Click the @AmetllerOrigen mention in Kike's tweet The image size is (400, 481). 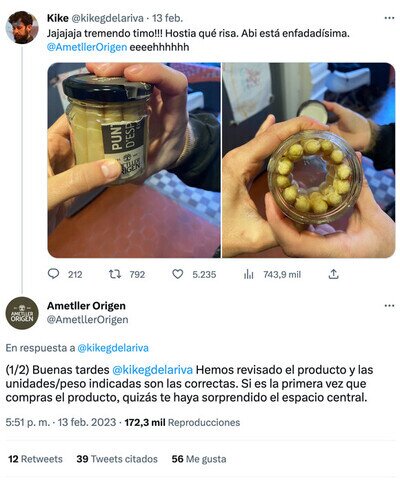pos(87,47)
